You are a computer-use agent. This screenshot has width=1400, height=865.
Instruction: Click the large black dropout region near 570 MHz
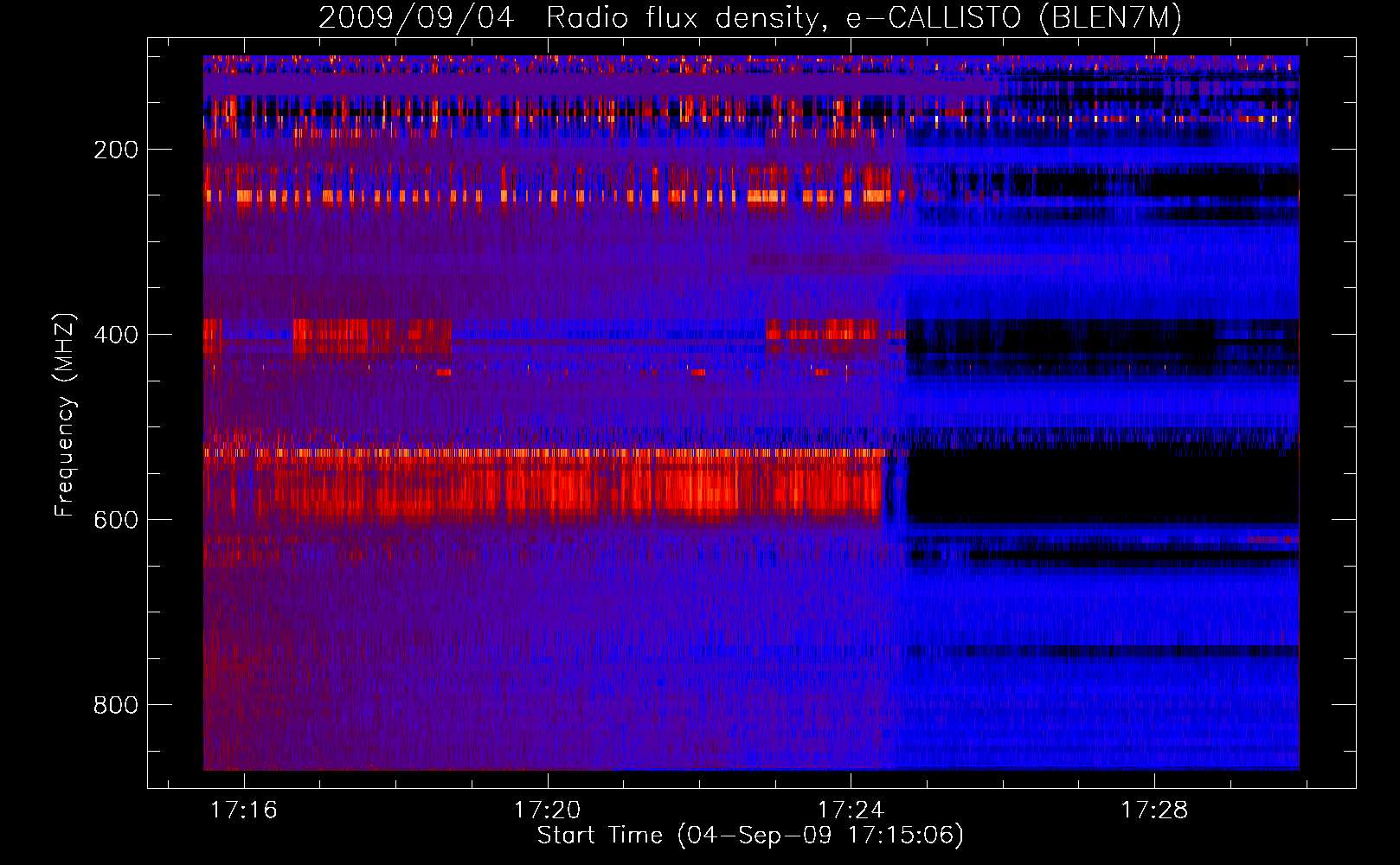(x=1102, y=486)
